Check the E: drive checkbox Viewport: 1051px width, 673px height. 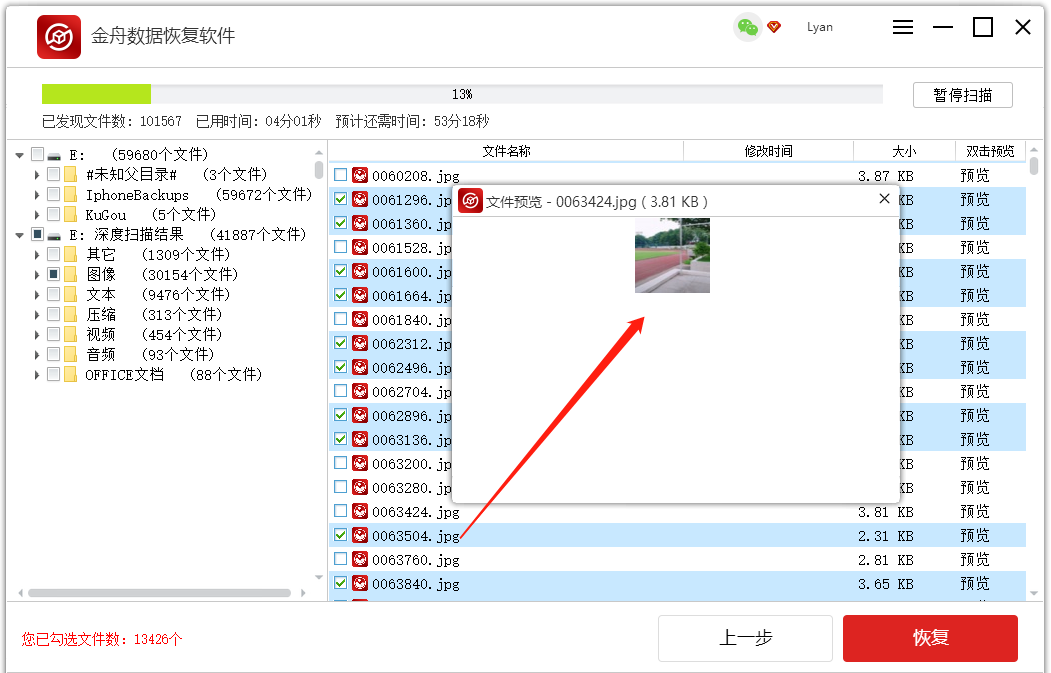click(38, 154)
